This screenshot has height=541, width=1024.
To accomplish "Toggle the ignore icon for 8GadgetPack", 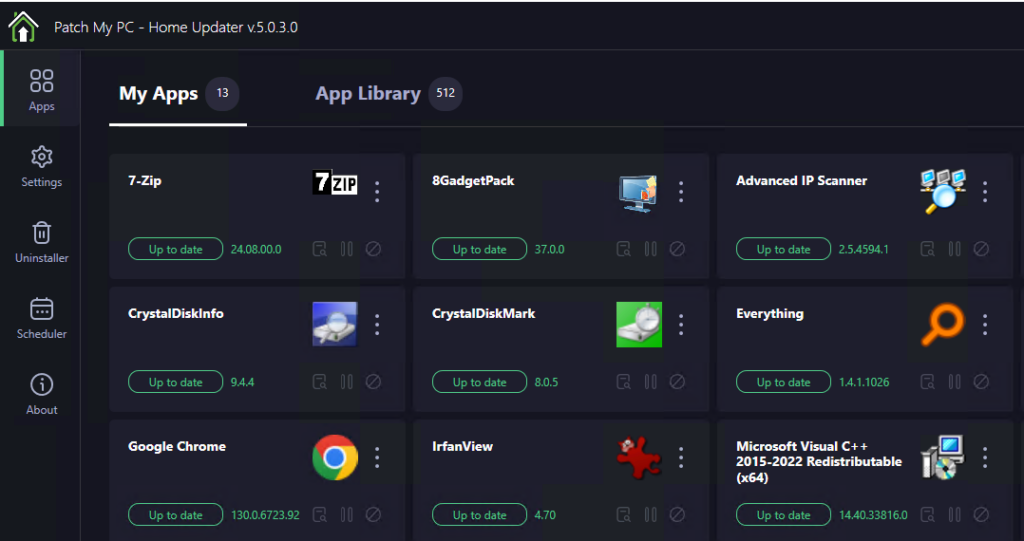I will 677,249.
